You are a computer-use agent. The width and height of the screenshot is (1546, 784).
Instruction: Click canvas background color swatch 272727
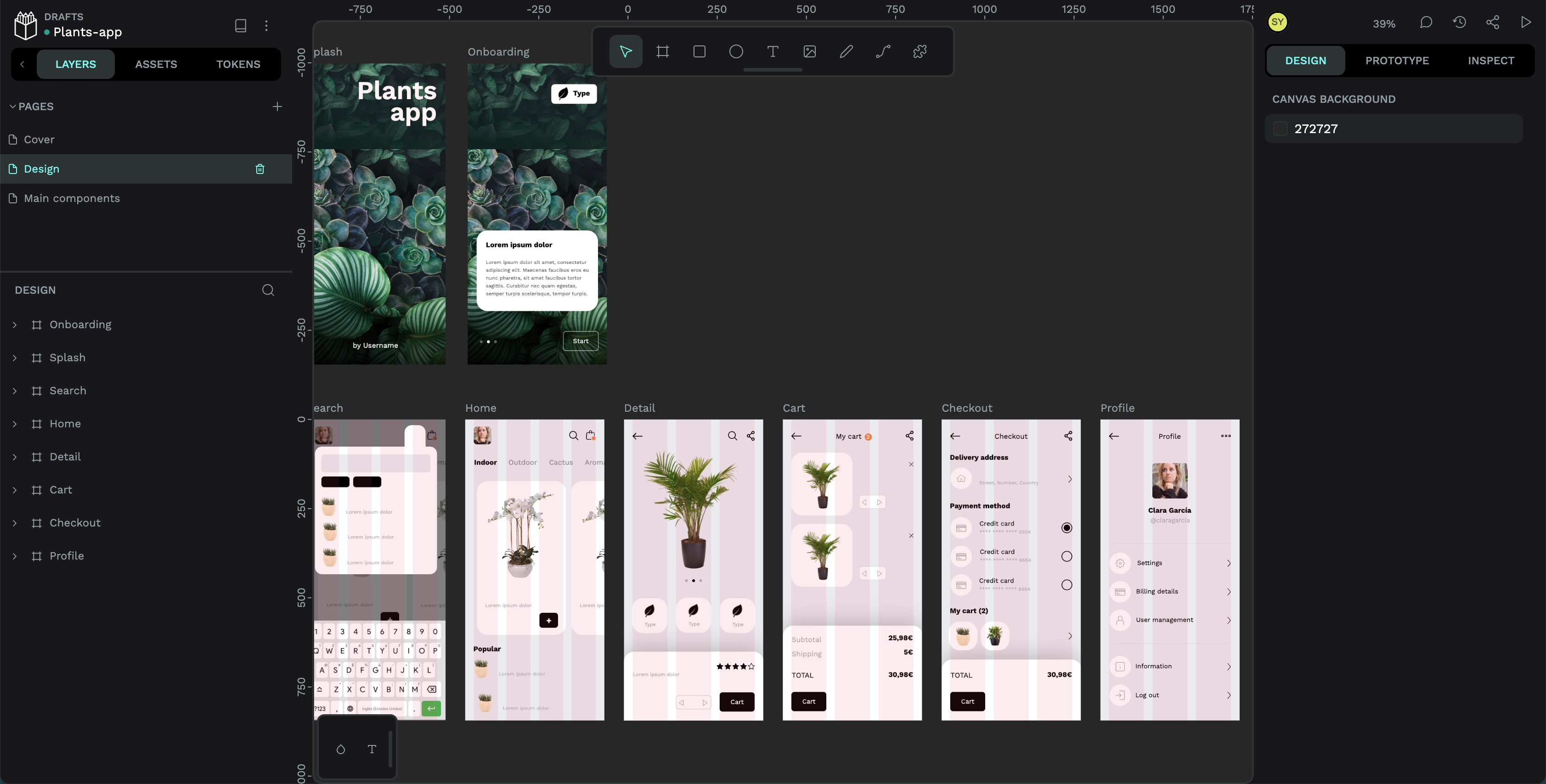pos(1280,129)
